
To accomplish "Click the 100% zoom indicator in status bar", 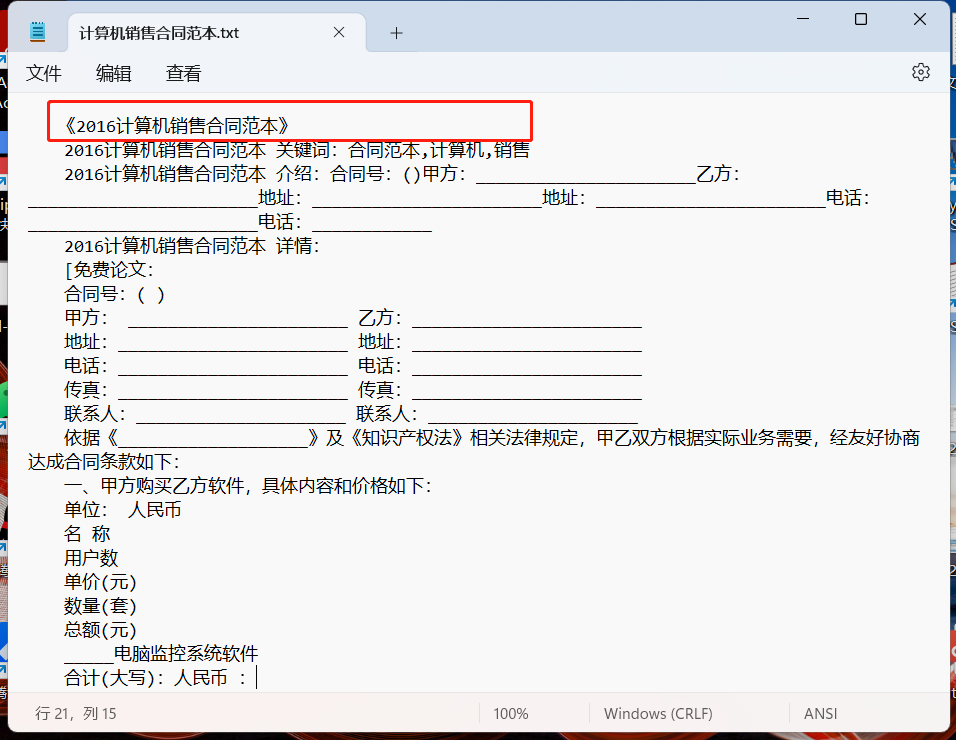I will tap(511, 713).
